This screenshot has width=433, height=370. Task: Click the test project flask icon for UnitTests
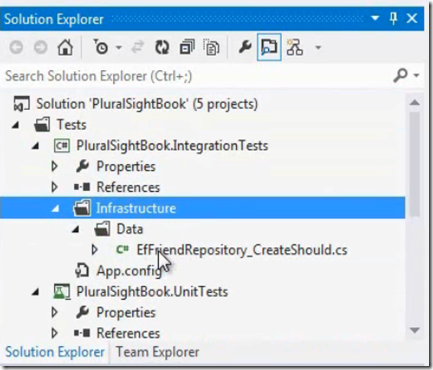62,292
